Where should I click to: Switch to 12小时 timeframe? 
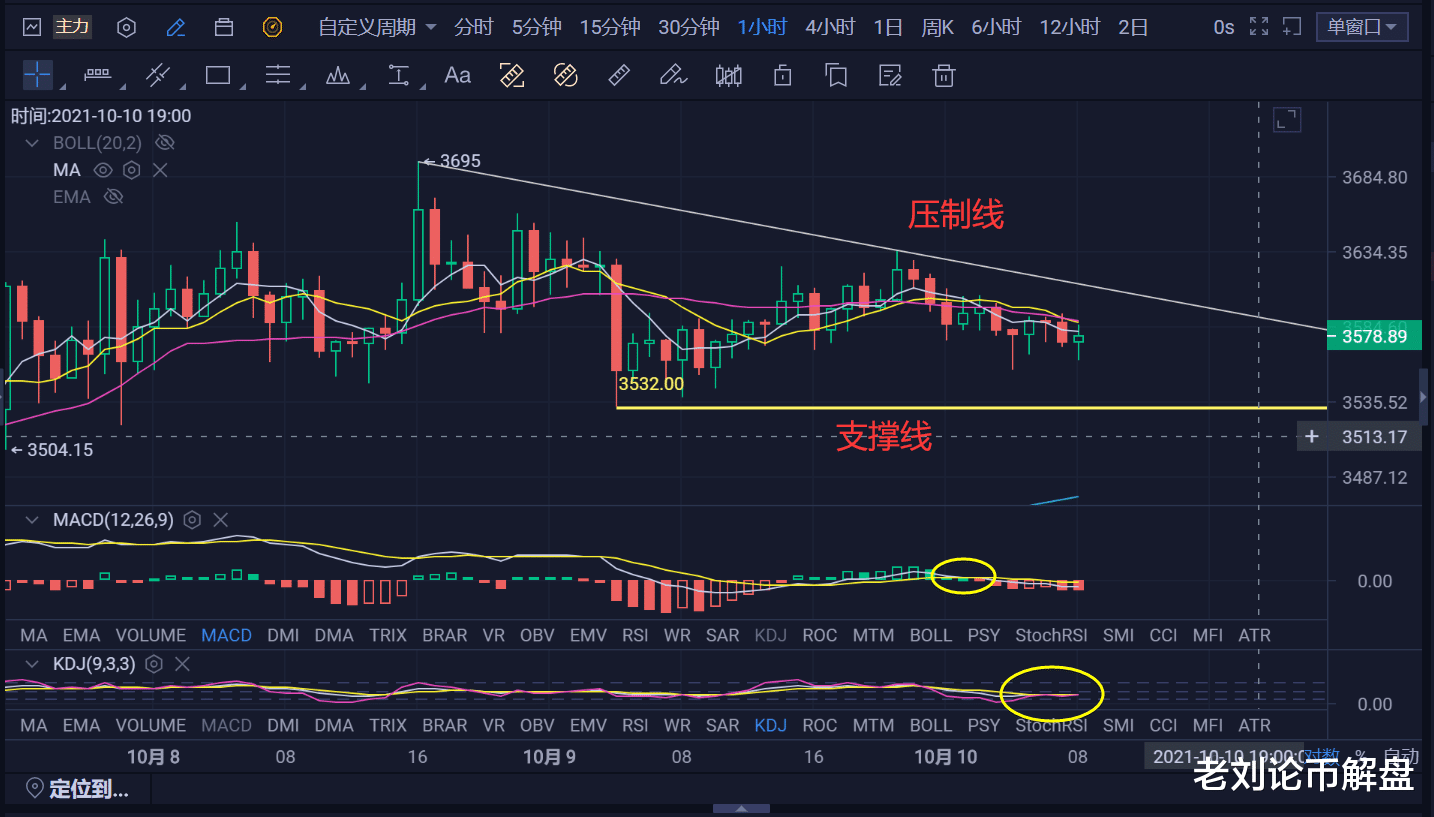tap(1069, 27)
